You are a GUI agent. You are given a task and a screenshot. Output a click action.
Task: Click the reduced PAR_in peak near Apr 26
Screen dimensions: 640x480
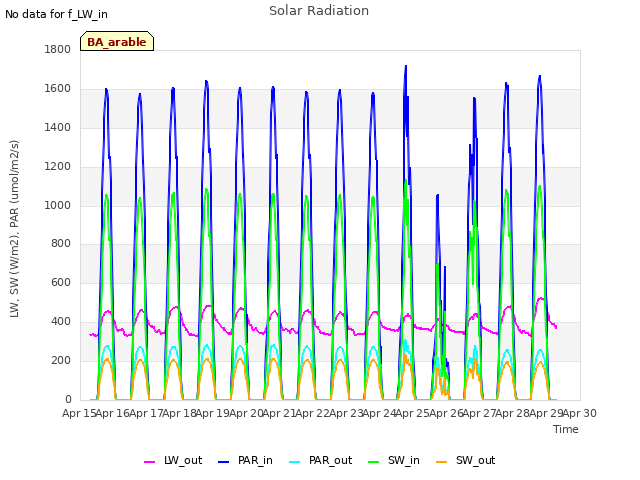click(438, 196)
